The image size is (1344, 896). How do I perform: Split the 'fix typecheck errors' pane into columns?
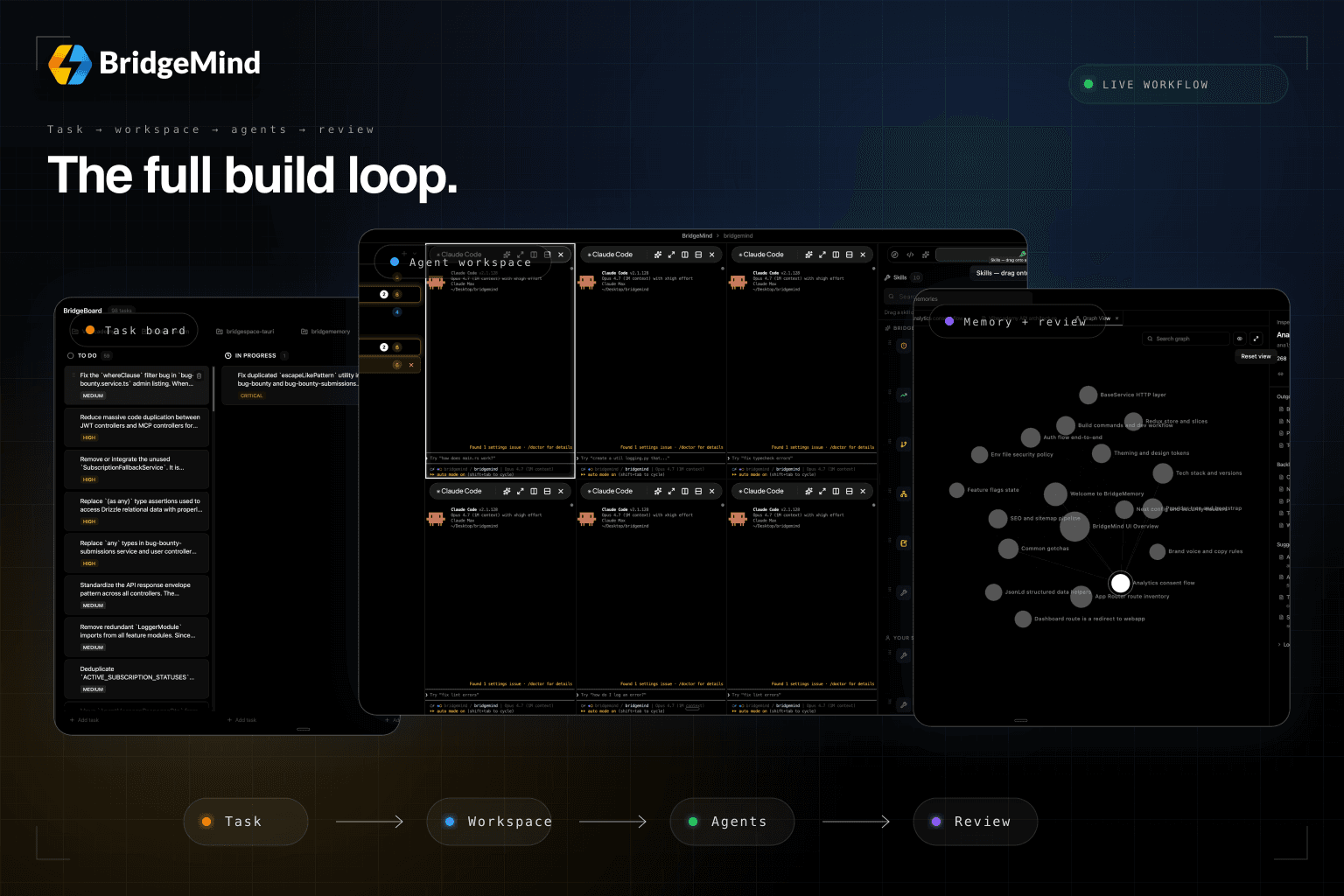836,255
